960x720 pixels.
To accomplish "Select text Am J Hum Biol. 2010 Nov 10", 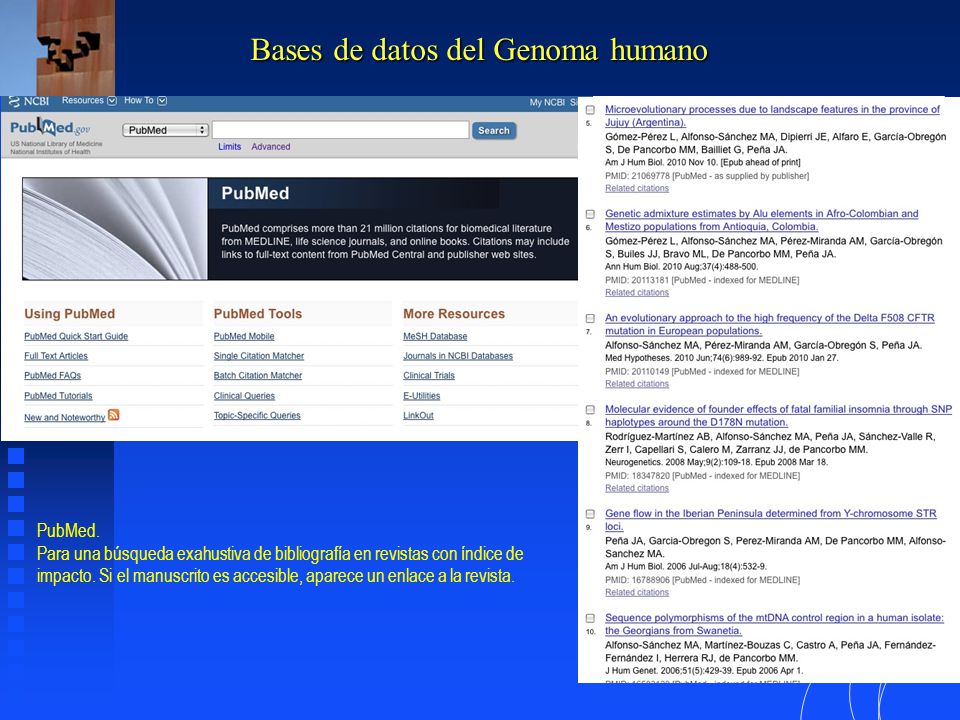I will pos(661,163).
